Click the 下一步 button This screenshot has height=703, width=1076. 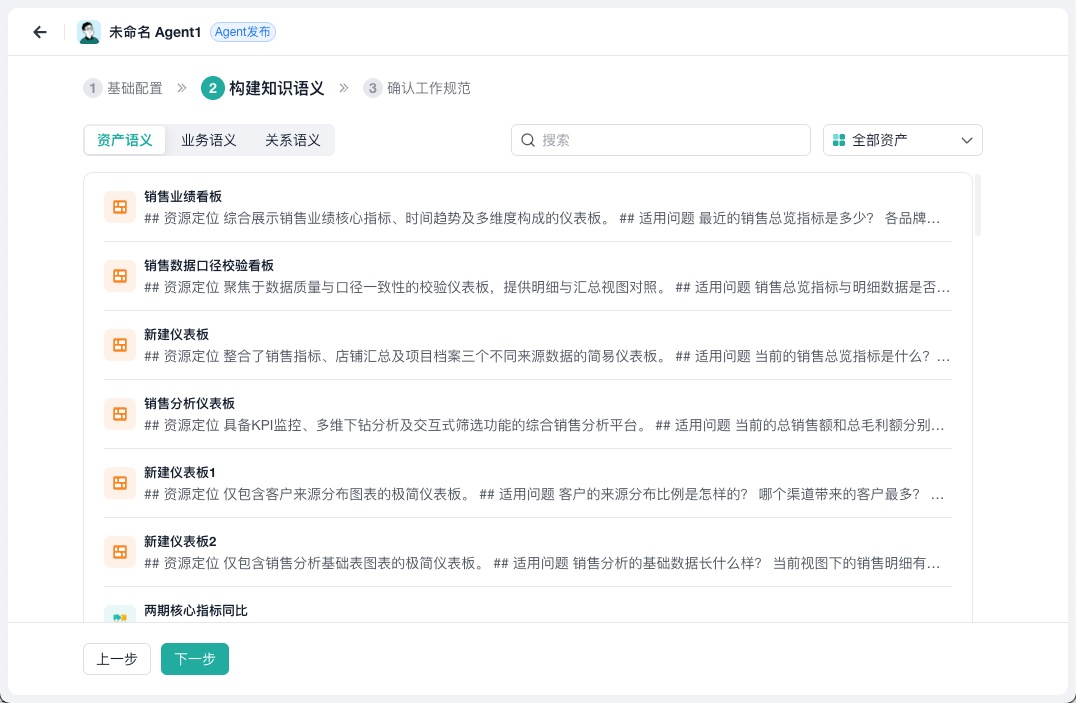point(195,659)
